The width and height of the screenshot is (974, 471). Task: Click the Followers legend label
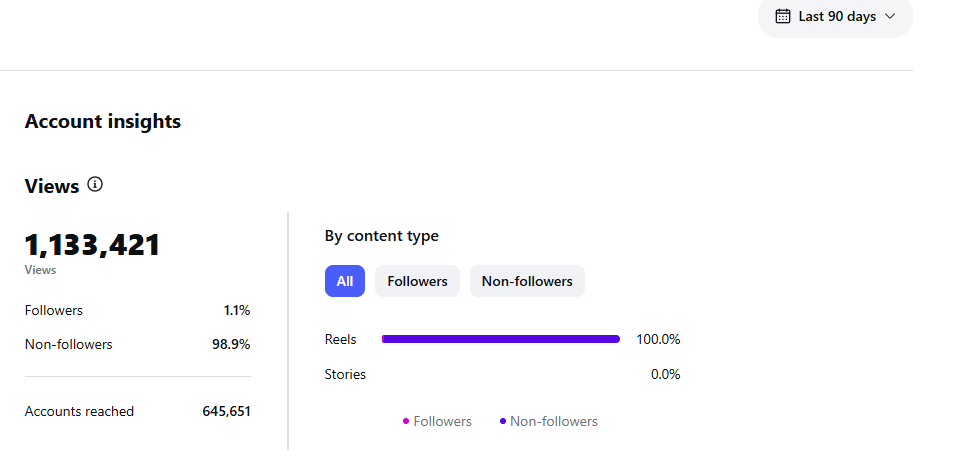pos(442,421)
